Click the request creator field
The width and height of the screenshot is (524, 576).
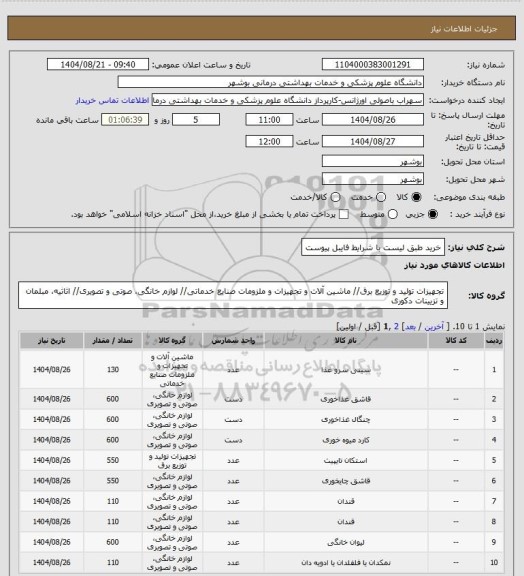pyautogui.click(x=288, y=100)
